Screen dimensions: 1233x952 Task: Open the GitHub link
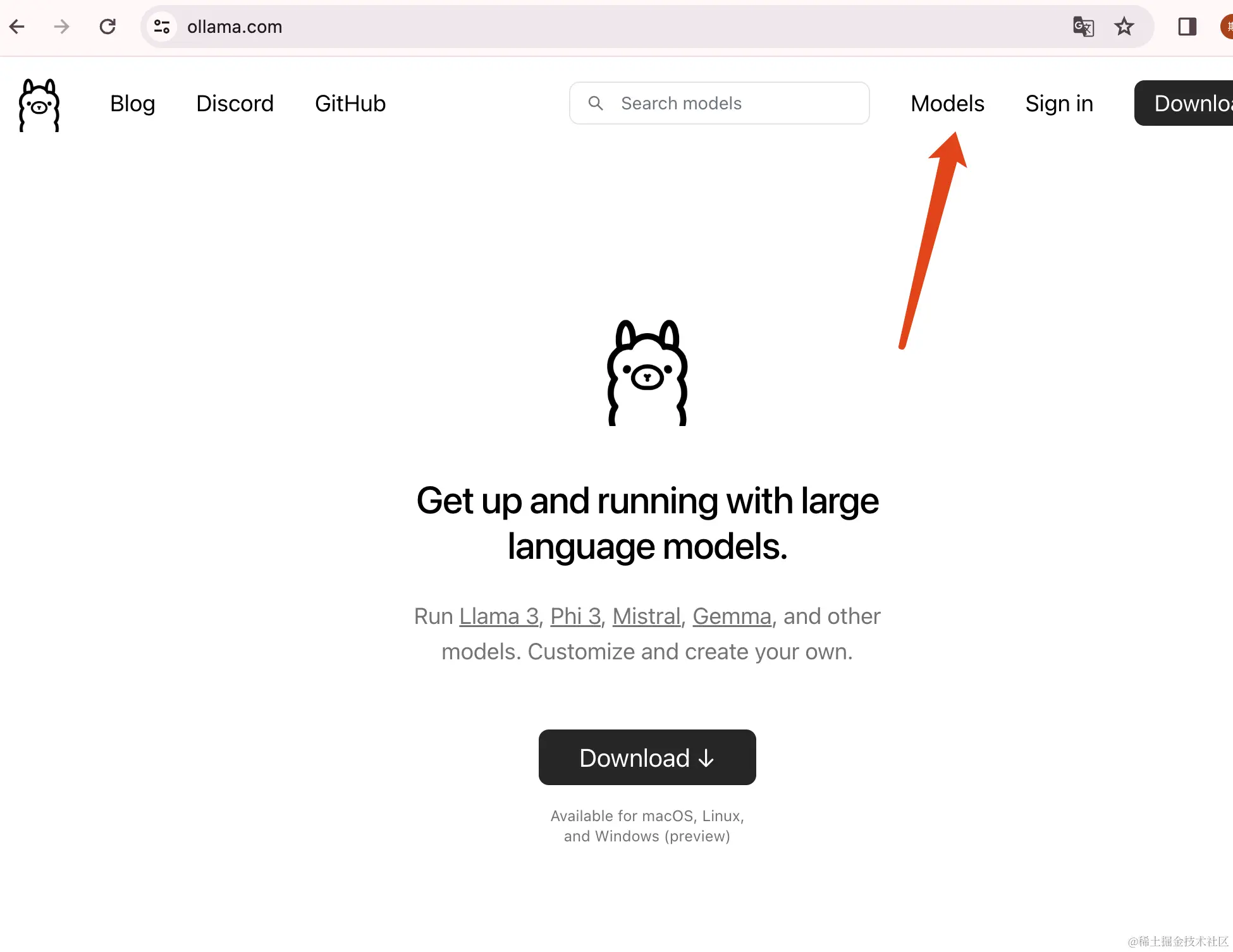point(350,104)
